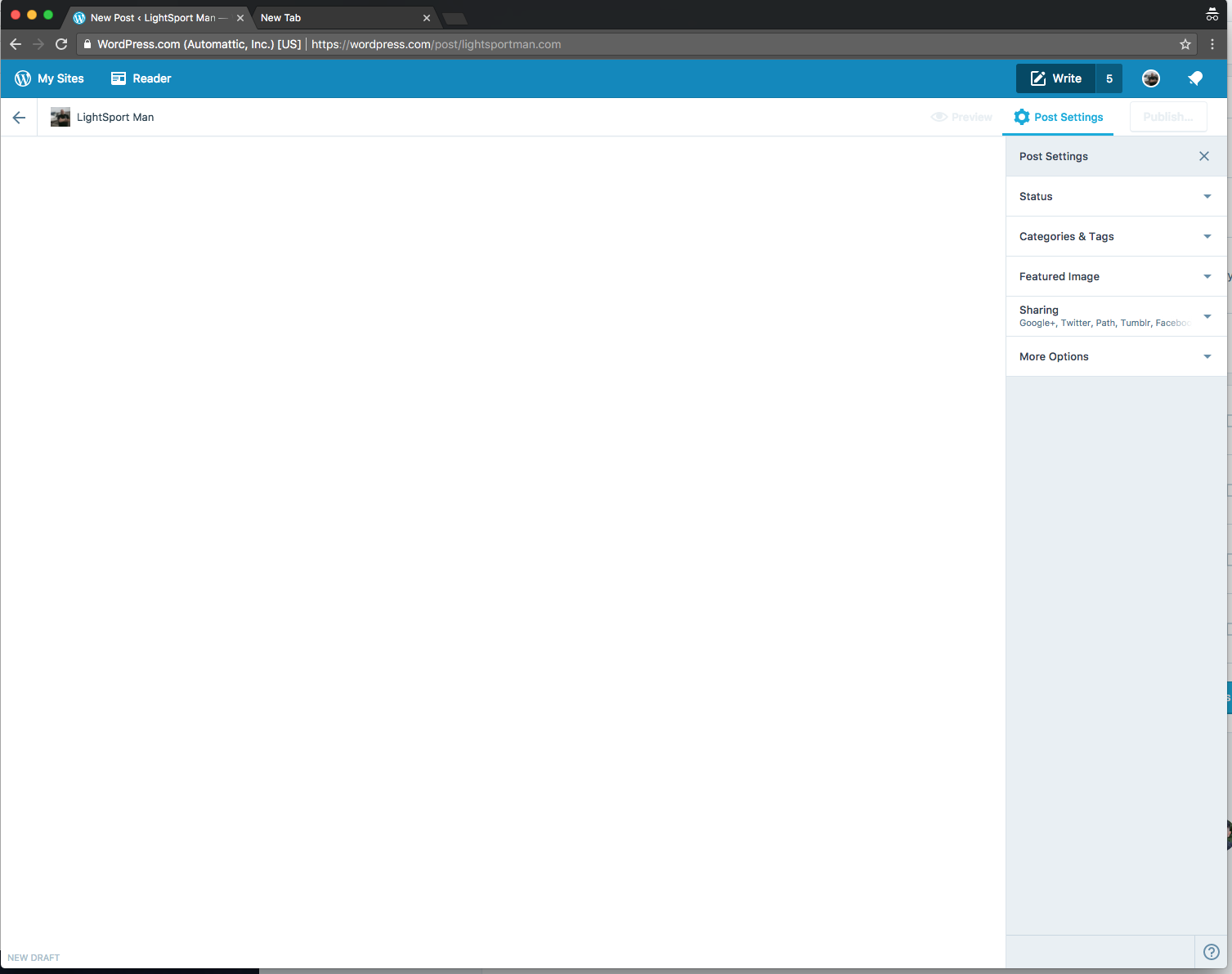
Task: Click the Preview eye button
Action: coord(961,117)
